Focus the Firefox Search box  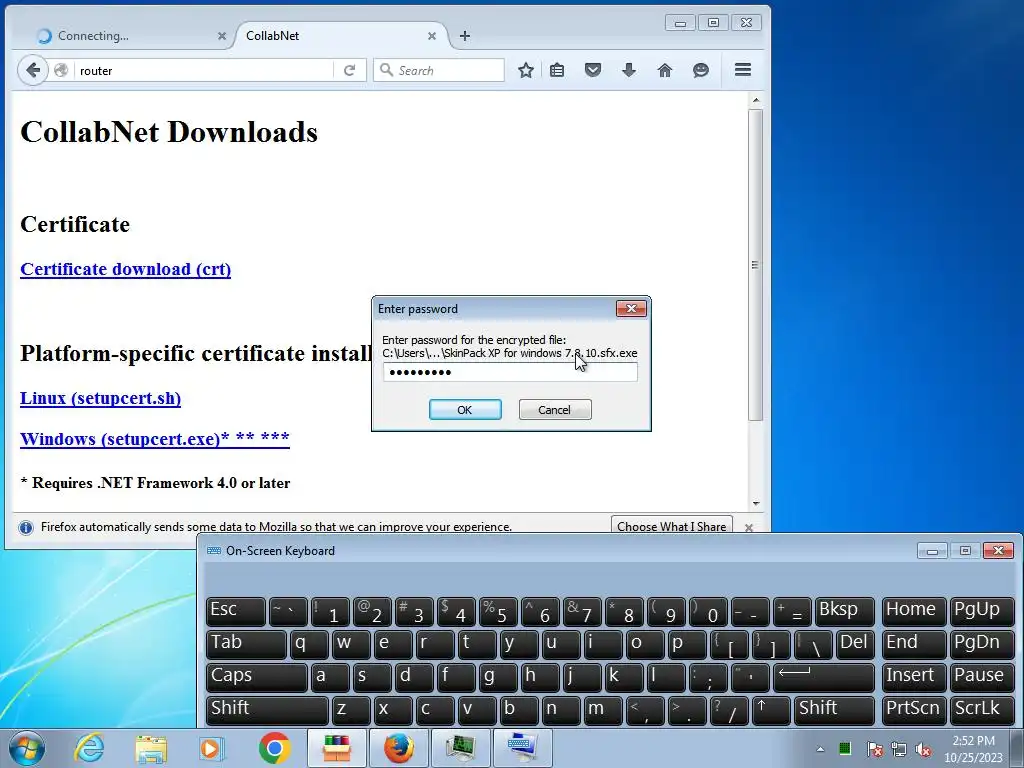(x=439, y=70)
